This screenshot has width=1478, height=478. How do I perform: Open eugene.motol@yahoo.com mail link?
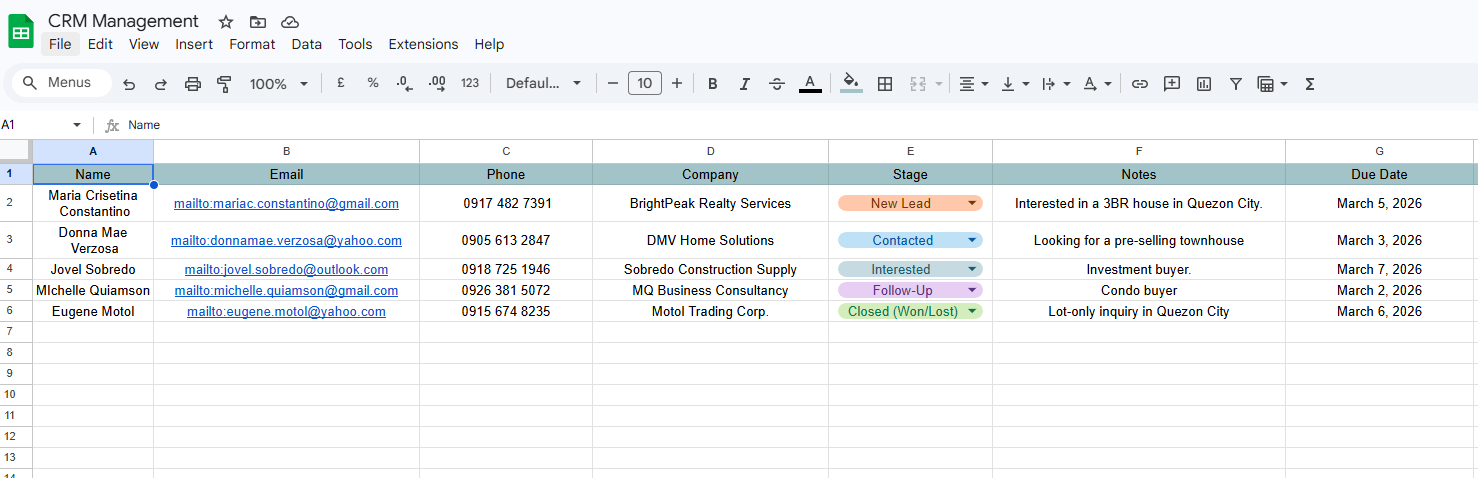(x=286, y=311)
